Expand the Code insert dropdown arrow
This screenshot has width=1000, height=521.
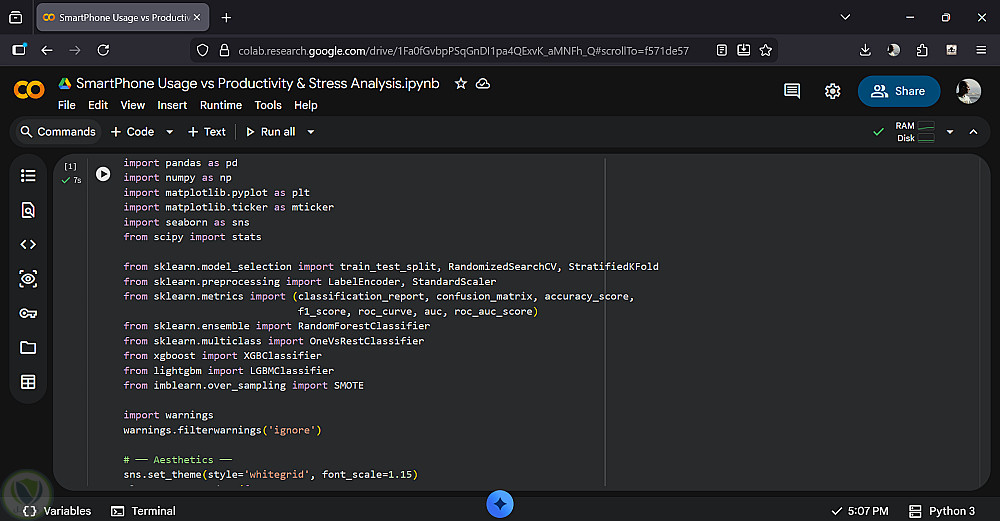pyautogui.click(x=169, y=132)
